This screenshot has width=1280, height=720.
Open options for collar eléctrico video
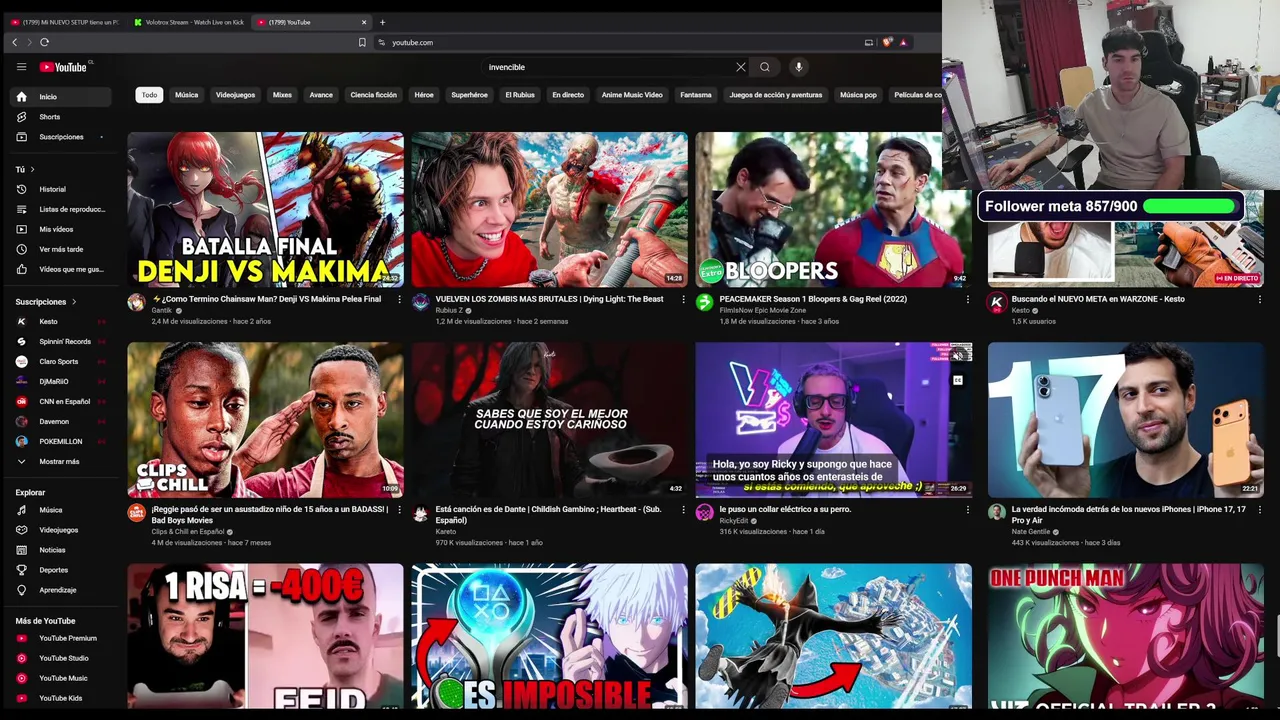coord(967,510)
